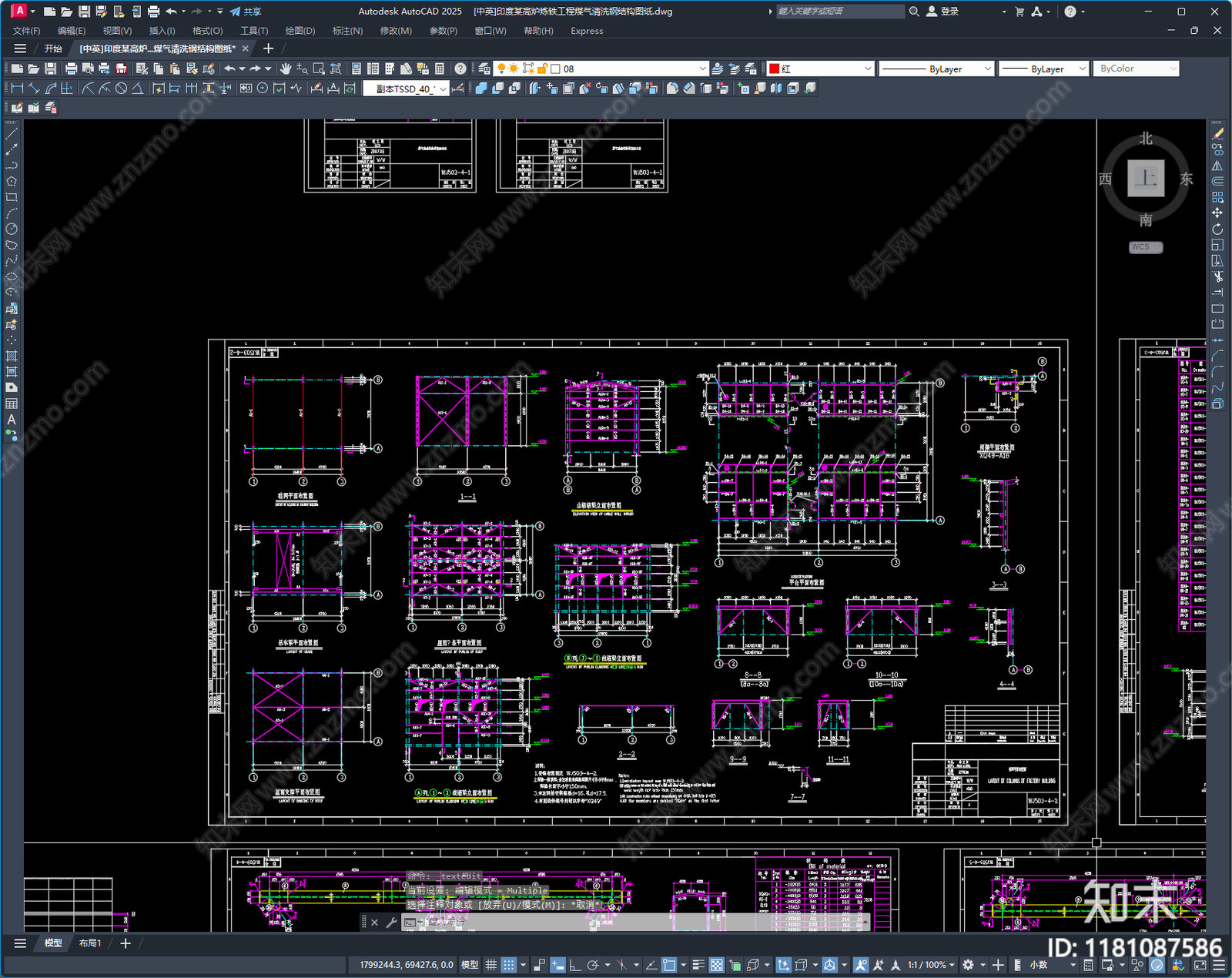This screenshot has width=1232, height=978.
Task: Select the Multiline Text tool
Action: point(12,420)
